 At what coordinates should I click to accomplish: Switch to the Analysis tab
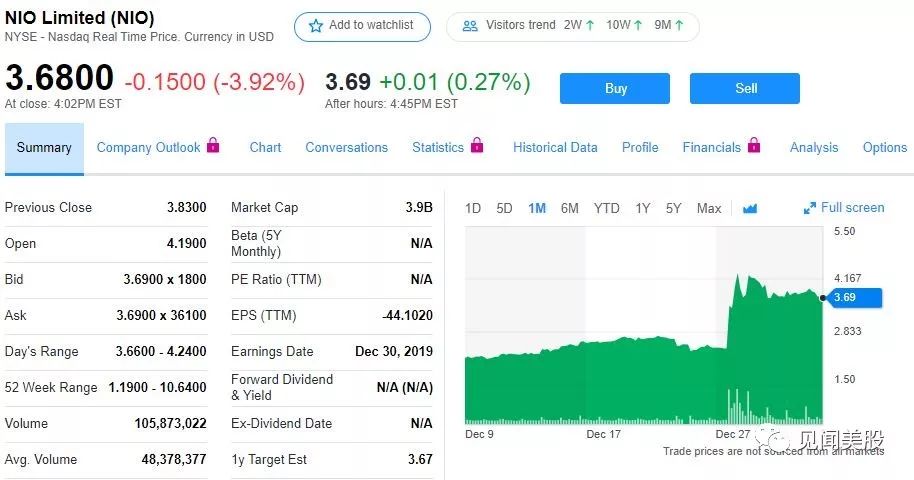(814, 148)
